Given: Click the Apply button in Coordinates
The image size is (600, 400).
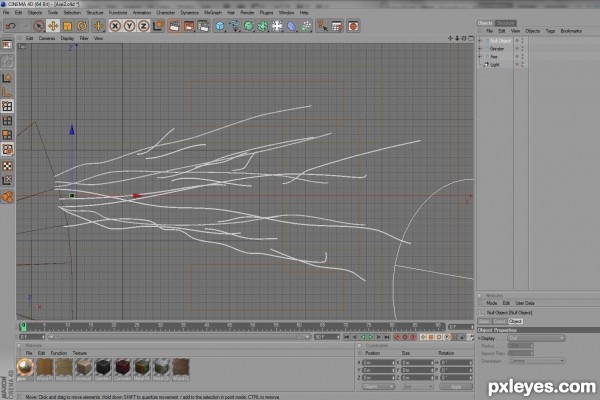Looking at the screenshot, I should (456, 387).
